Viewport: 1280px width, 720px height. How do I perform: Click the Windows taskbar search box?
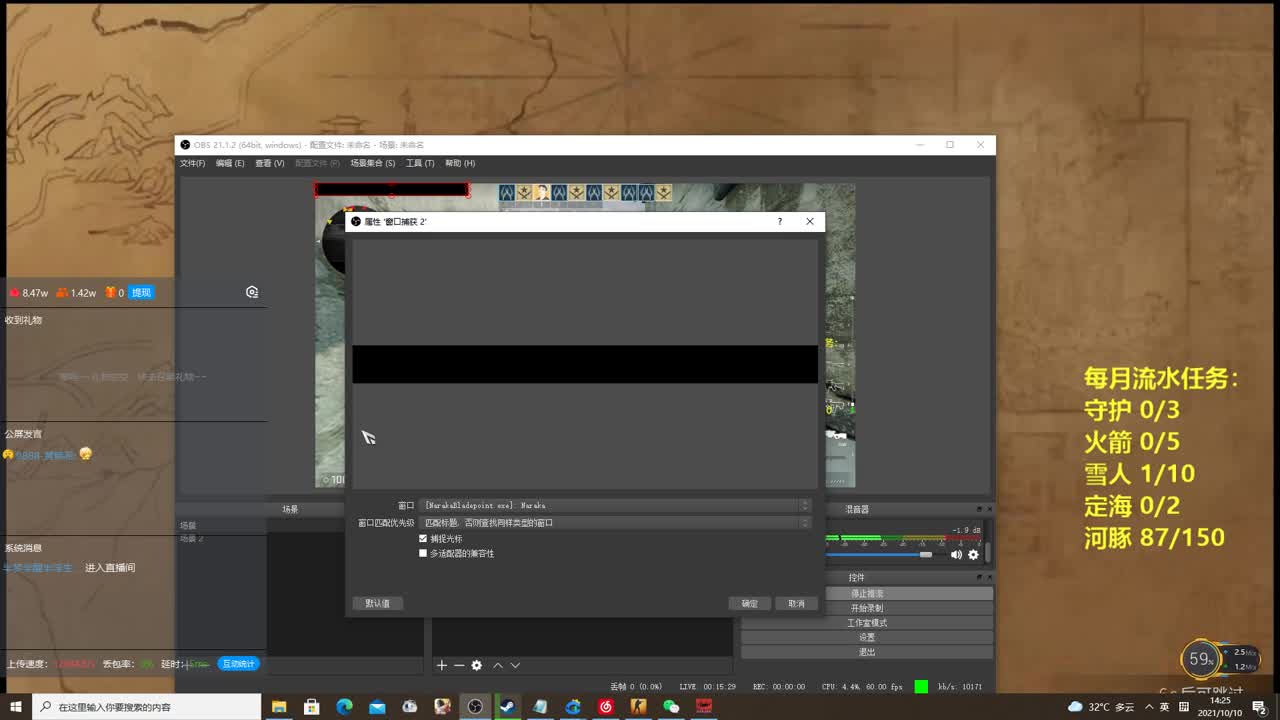coord(147,707)
